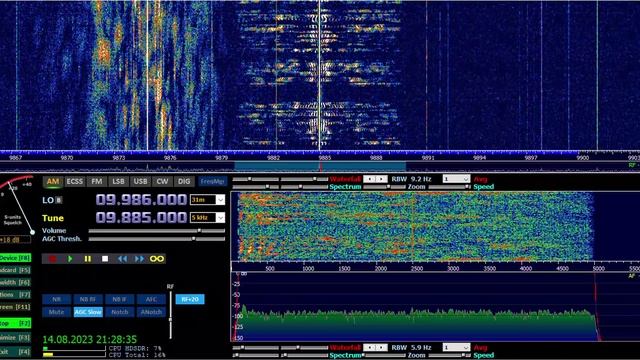Click the green play button
This screenshot has width=640, height=360.
tap(70, 259)
